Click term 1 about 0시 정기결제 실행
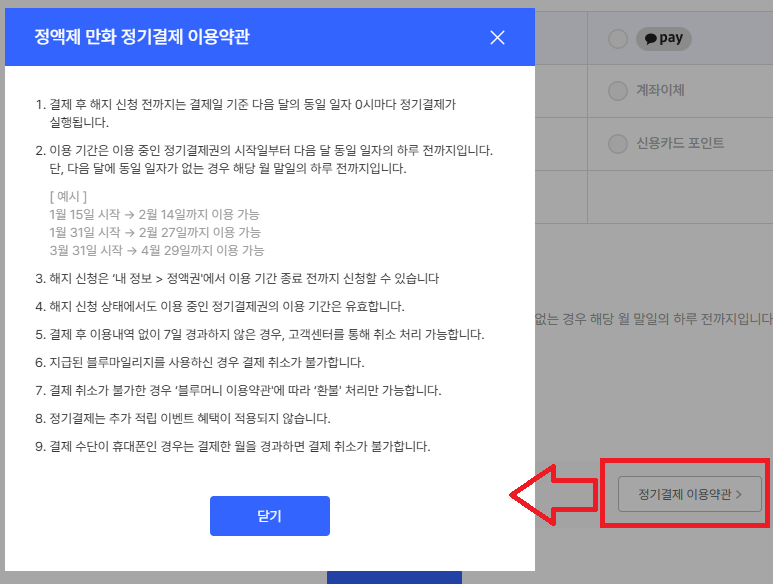Viewport: 773px width, 584px height. tap(250, 113)
